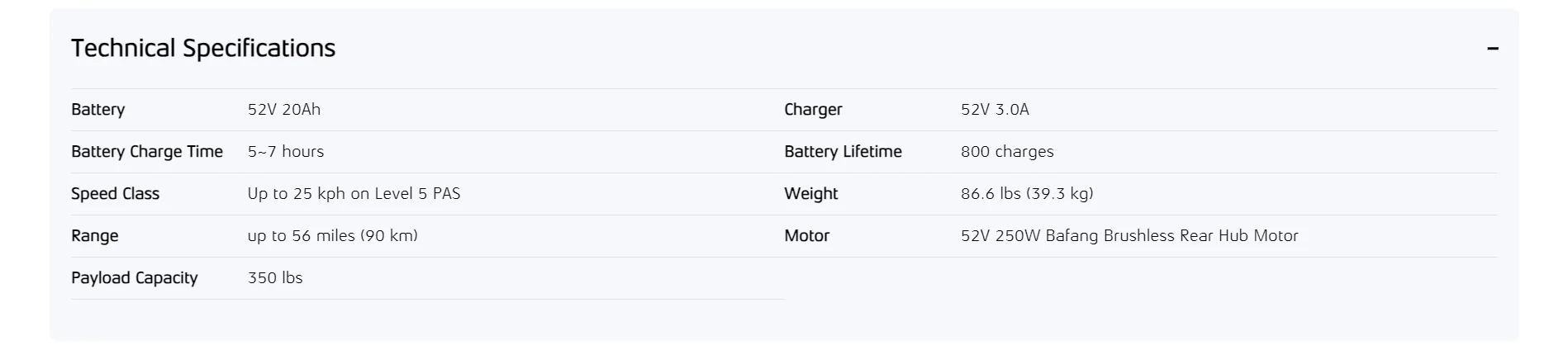Click the 800 charges value
The image size is (1568, 350).
click(1007, 152)
